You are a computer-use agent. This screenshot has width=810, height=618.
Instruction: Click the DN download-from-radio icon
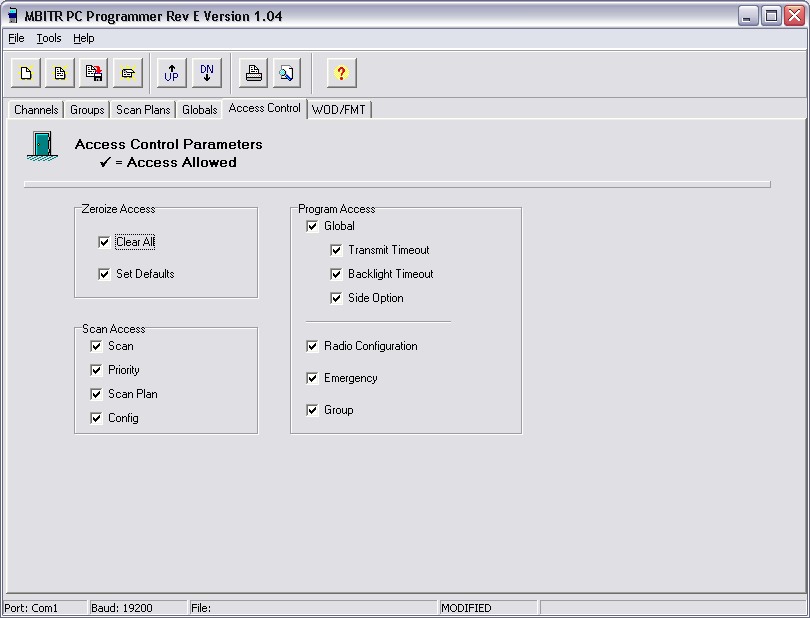click(x=206, y=73)
